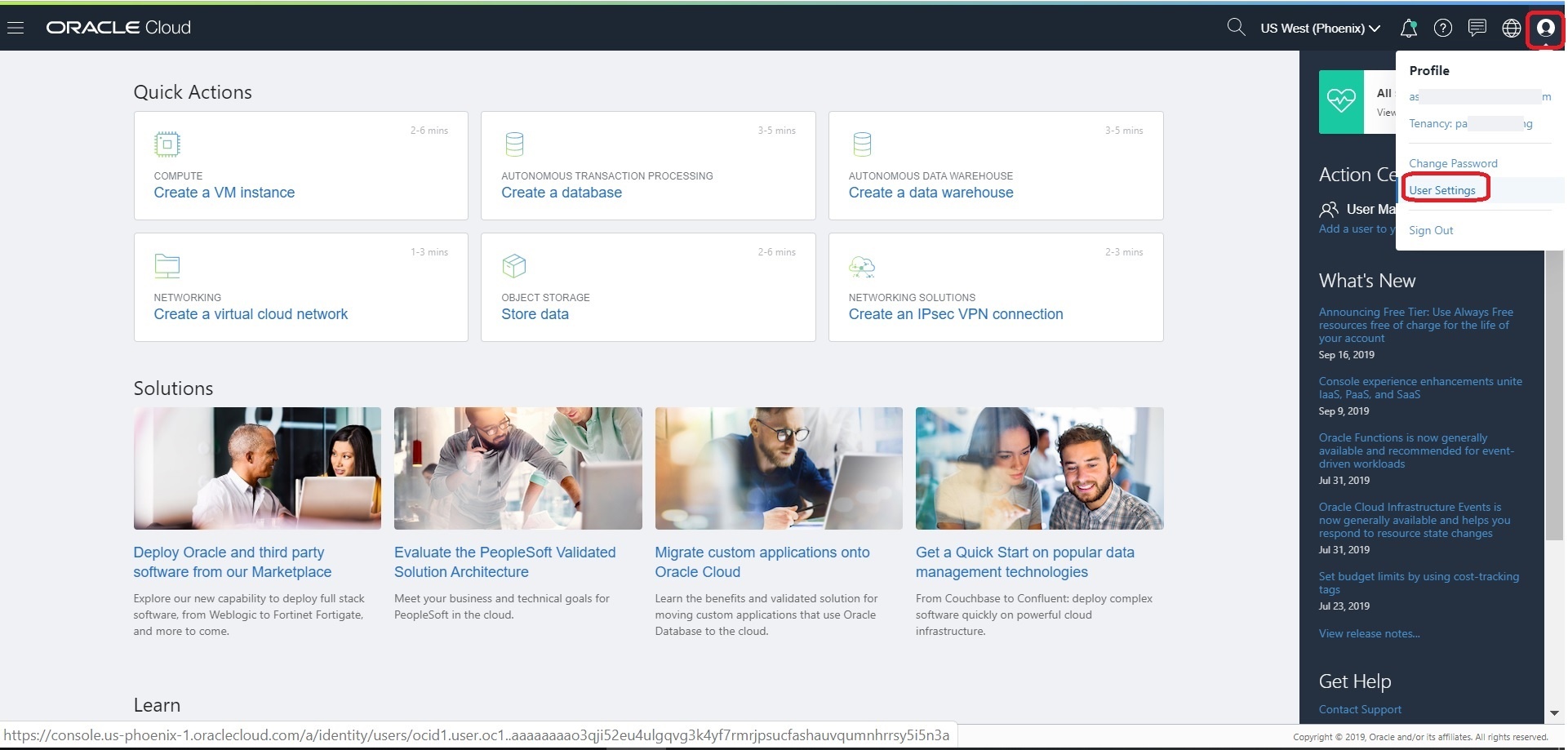Viewport: 1568px width, 750px height.
Task: Open Oracle Cloud Infrastructure Events news link
Action: [x=1415, y=520]
